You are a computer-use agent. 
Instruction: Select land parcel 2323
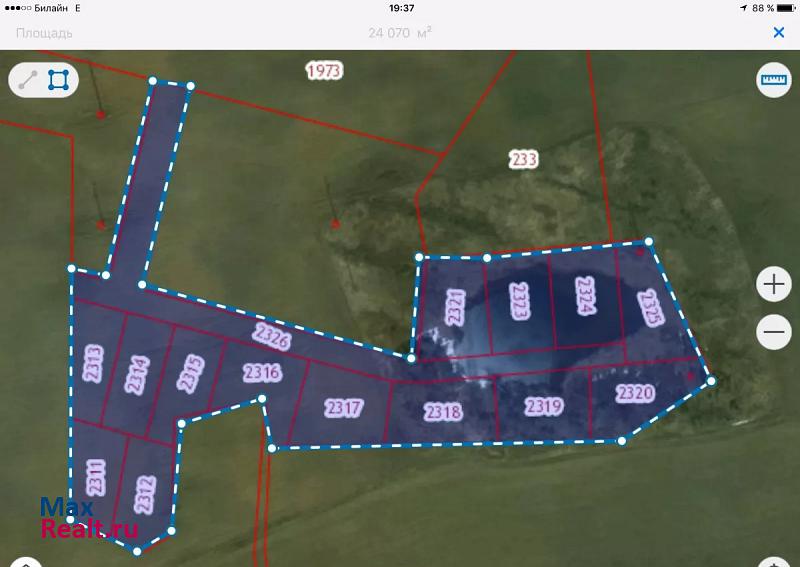518,301
